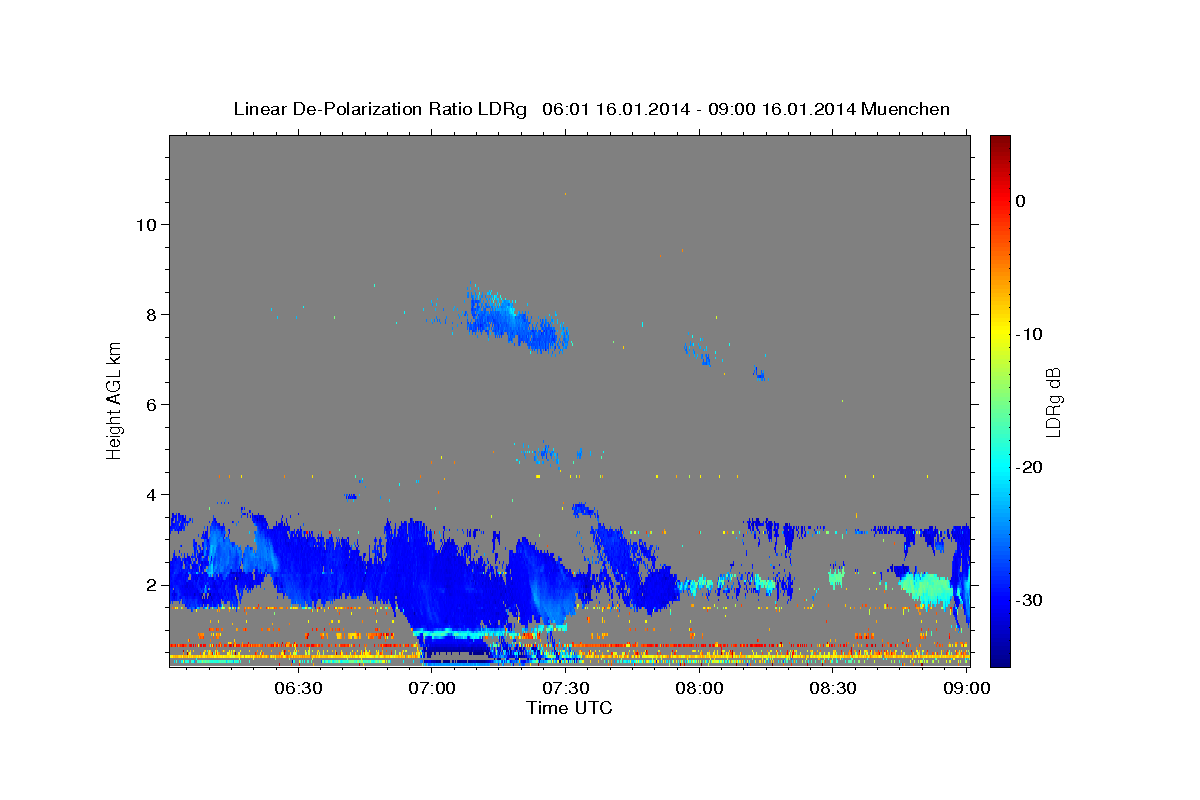Click the 'Time UTC' axis label

point(569,708)
